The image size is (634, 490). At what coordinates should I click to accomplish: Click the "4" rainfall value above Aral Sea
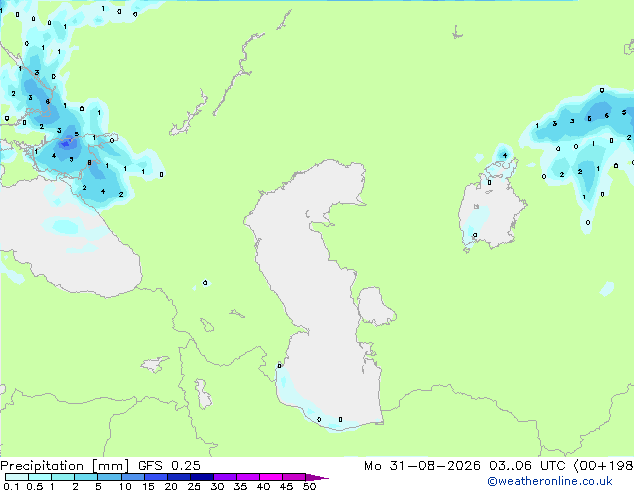(x=505, y=155)
